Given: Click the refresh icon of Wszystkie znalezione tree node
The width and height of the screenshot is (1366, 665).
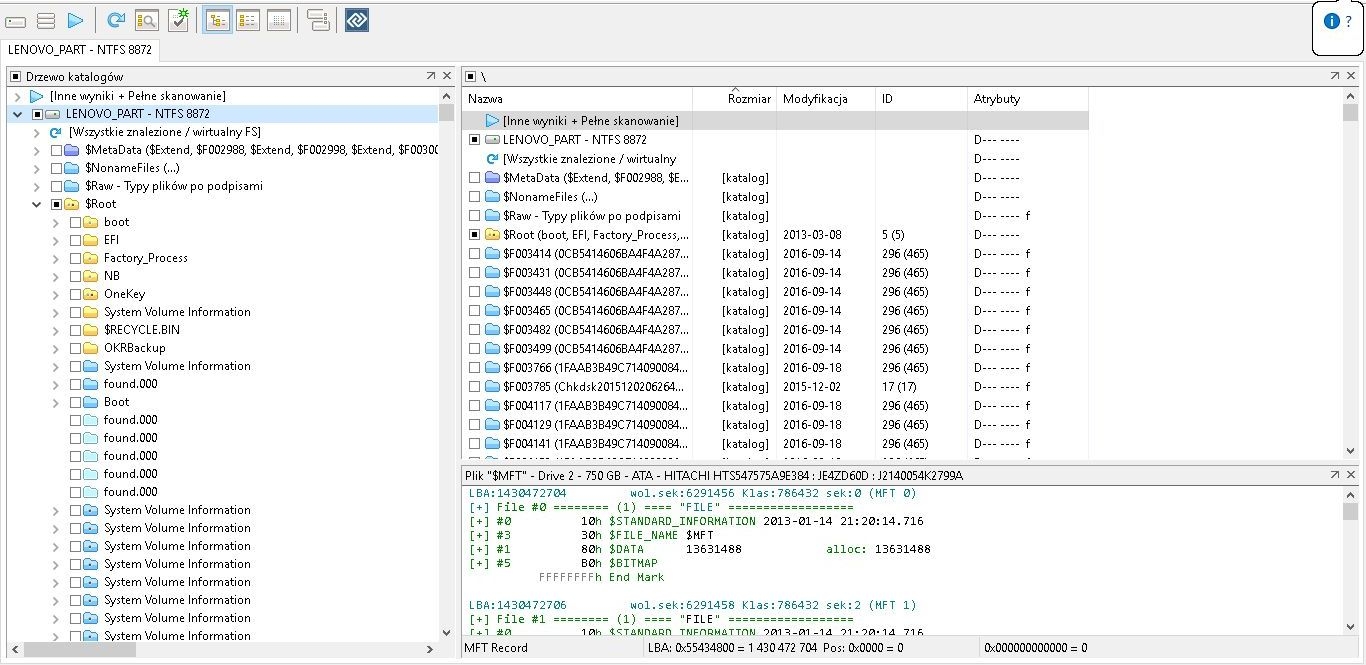Looking at the screenshot, I should pos(56,132).
